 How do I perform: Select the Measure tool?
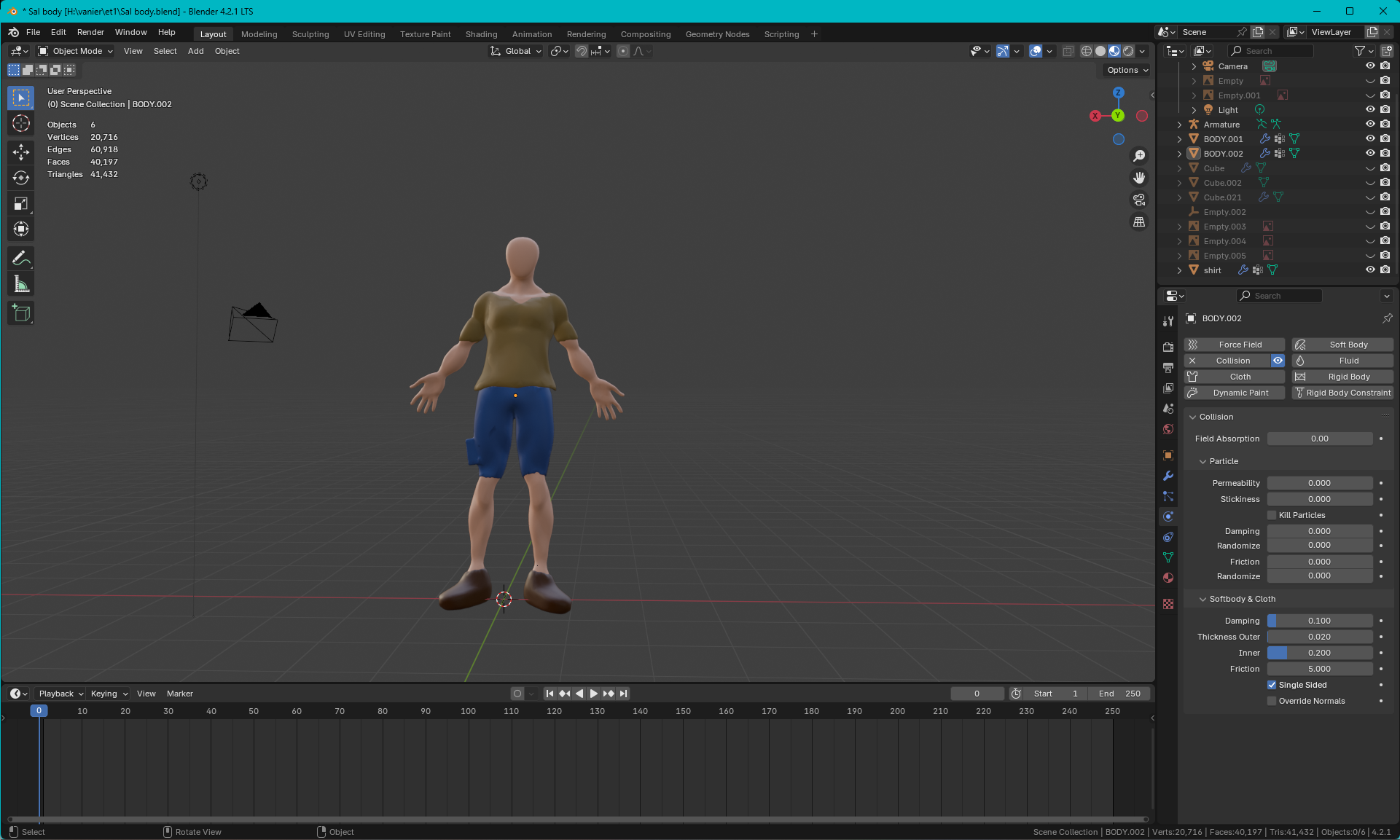(x=21, y=285)
